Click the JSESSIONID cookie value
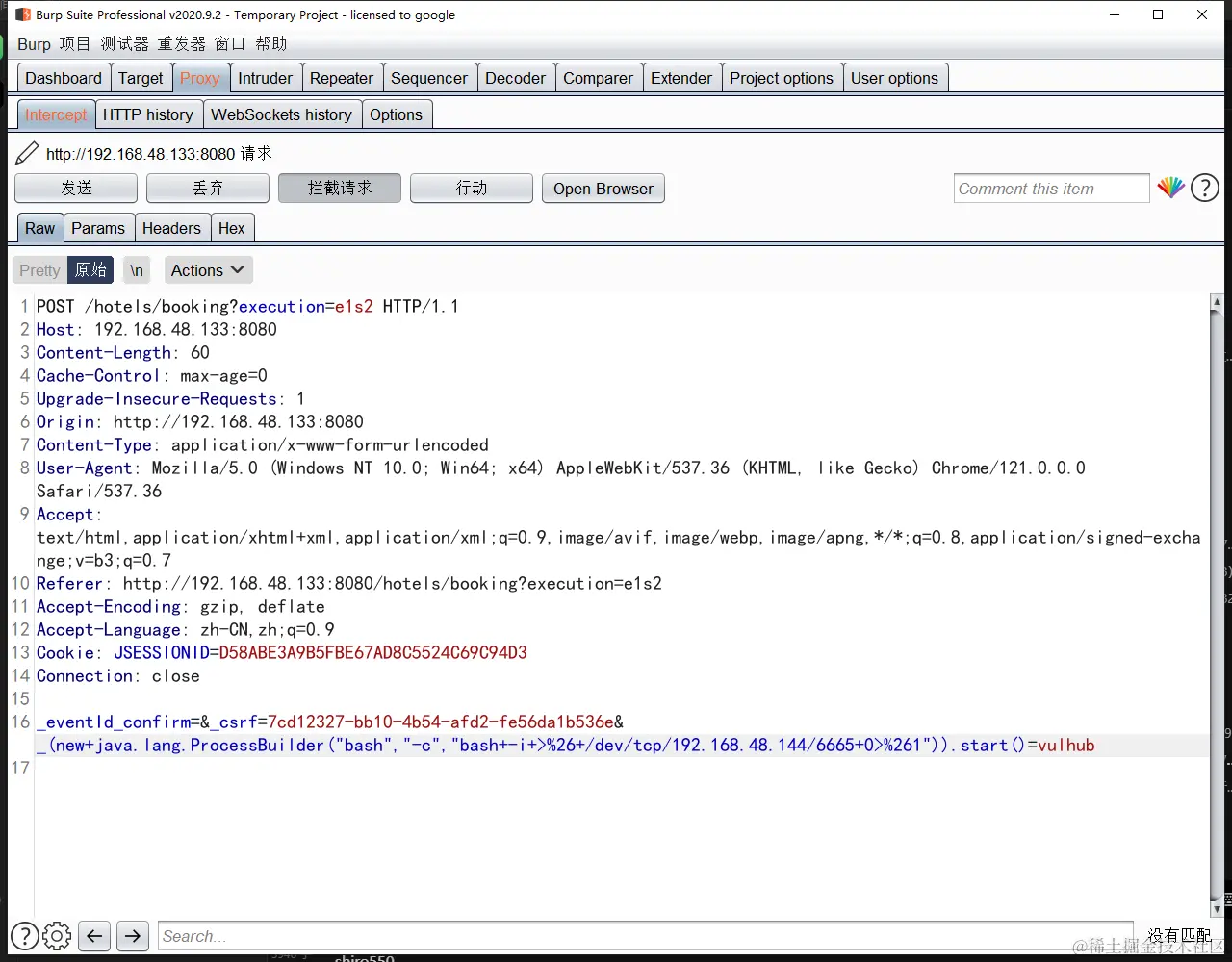This screenshot has height=962, width=1232. point(373,652)
